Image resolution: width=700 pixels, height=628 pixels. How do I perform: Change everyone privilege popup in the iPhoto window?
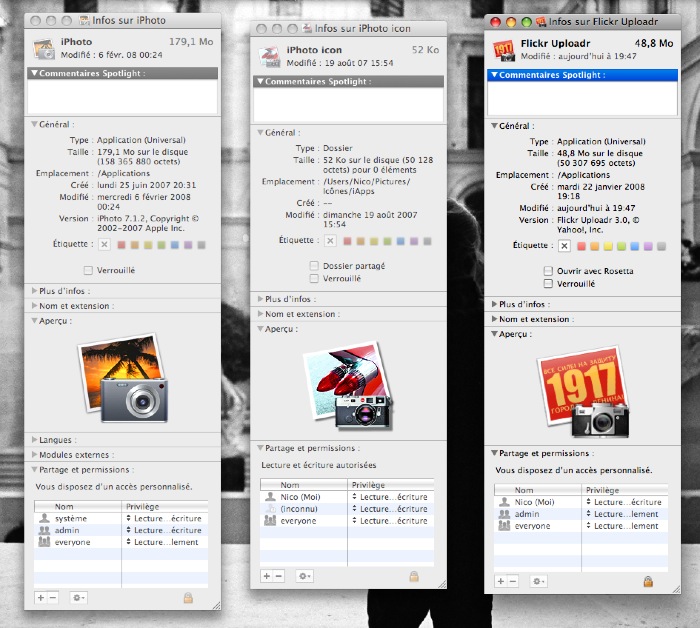point(164,542)
